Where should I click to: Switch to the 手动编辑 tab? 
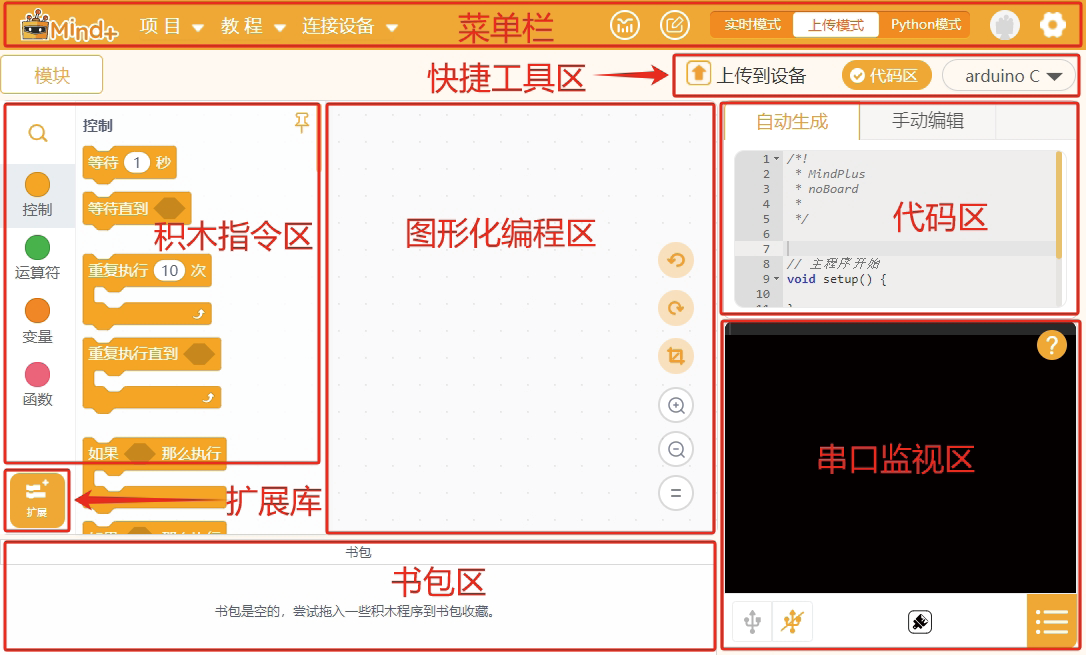point(927,122)
